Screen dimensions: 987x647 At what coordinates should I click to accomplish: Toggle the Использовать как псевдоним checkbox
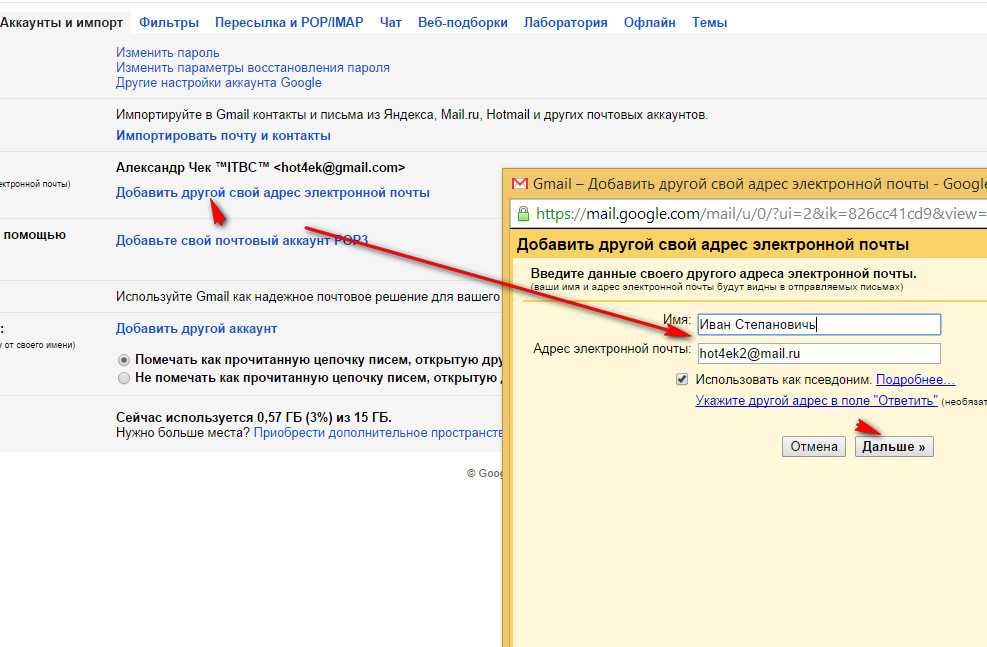[682, 380]
